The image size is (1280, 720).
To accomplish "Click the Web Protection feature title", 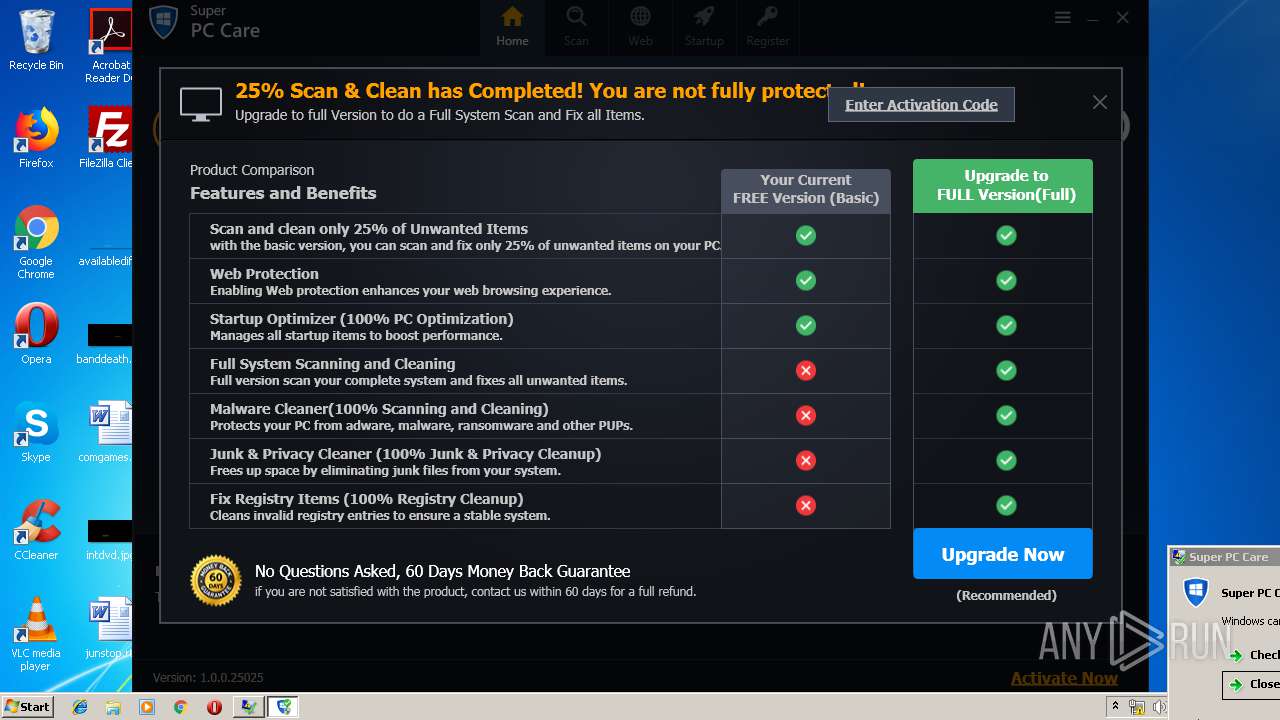I will [x=264, y=273].
